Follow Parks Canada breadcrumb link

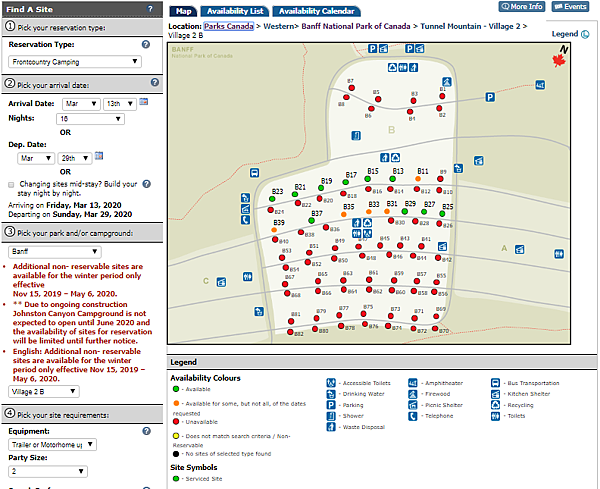pyautogui.click(x=228, y=26)
